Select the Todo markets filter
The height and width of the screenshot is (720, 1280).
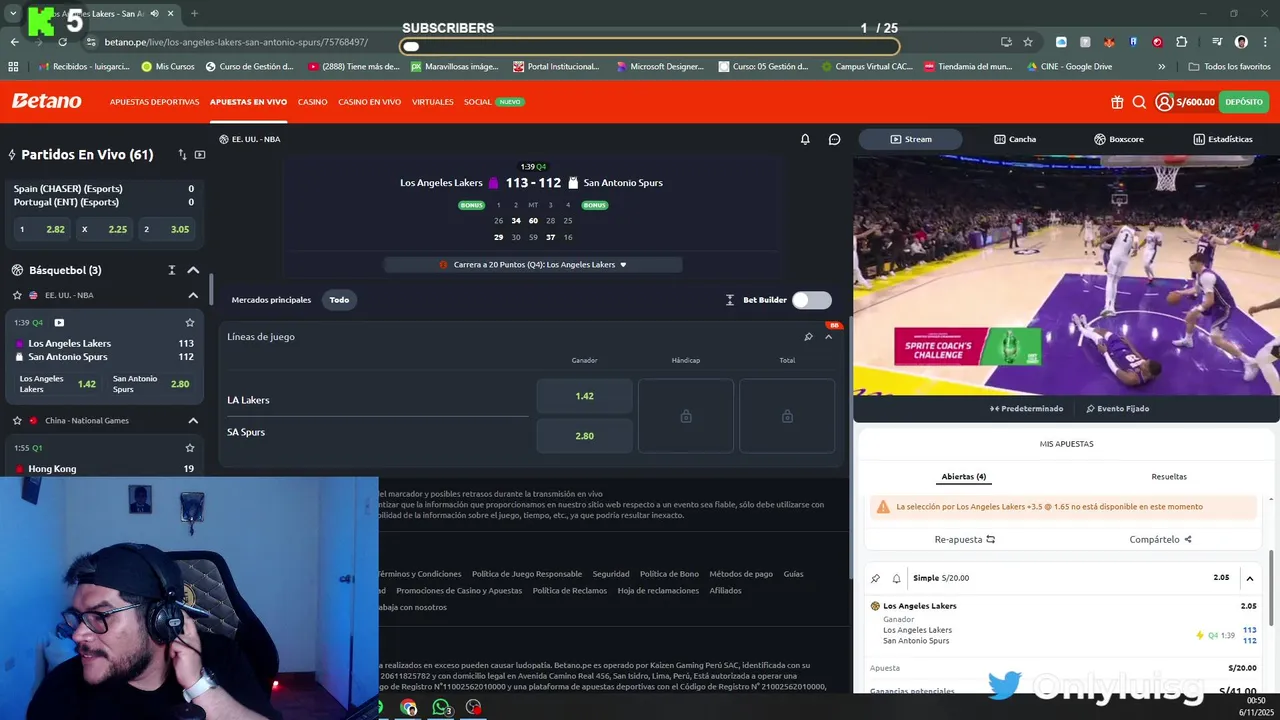[x=339, y=300]
